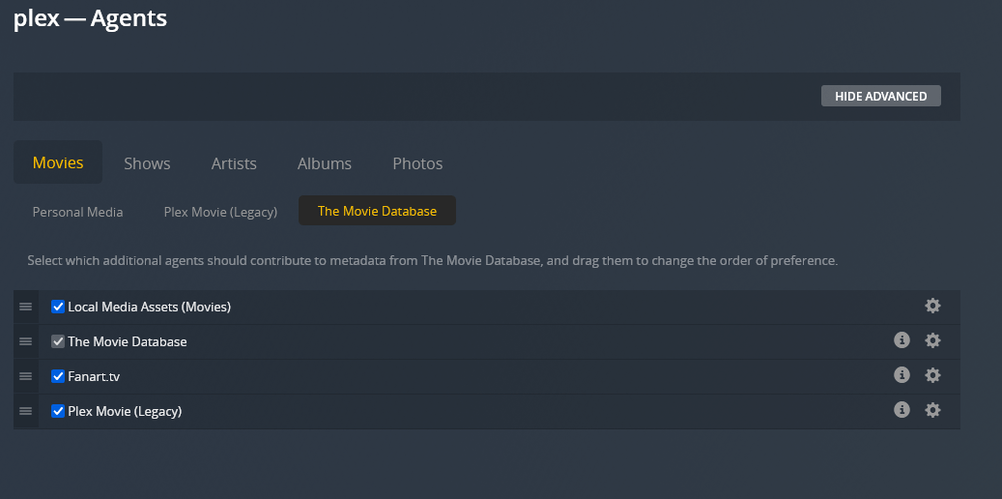
Task: Uncheck Local Media Assets (Movies) checkbox
Action: [58, 307]
